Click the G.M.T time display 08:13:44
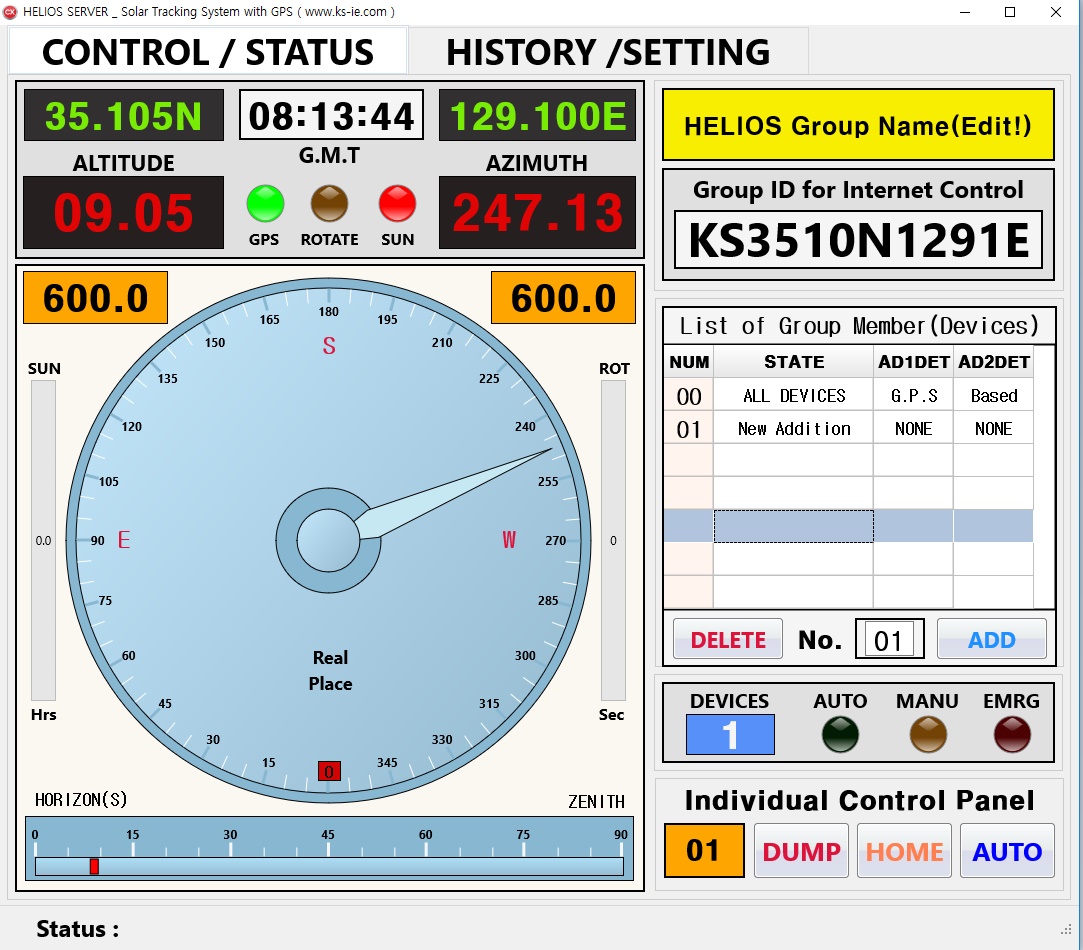This screenshot has height=950, width=1083. 332,115
